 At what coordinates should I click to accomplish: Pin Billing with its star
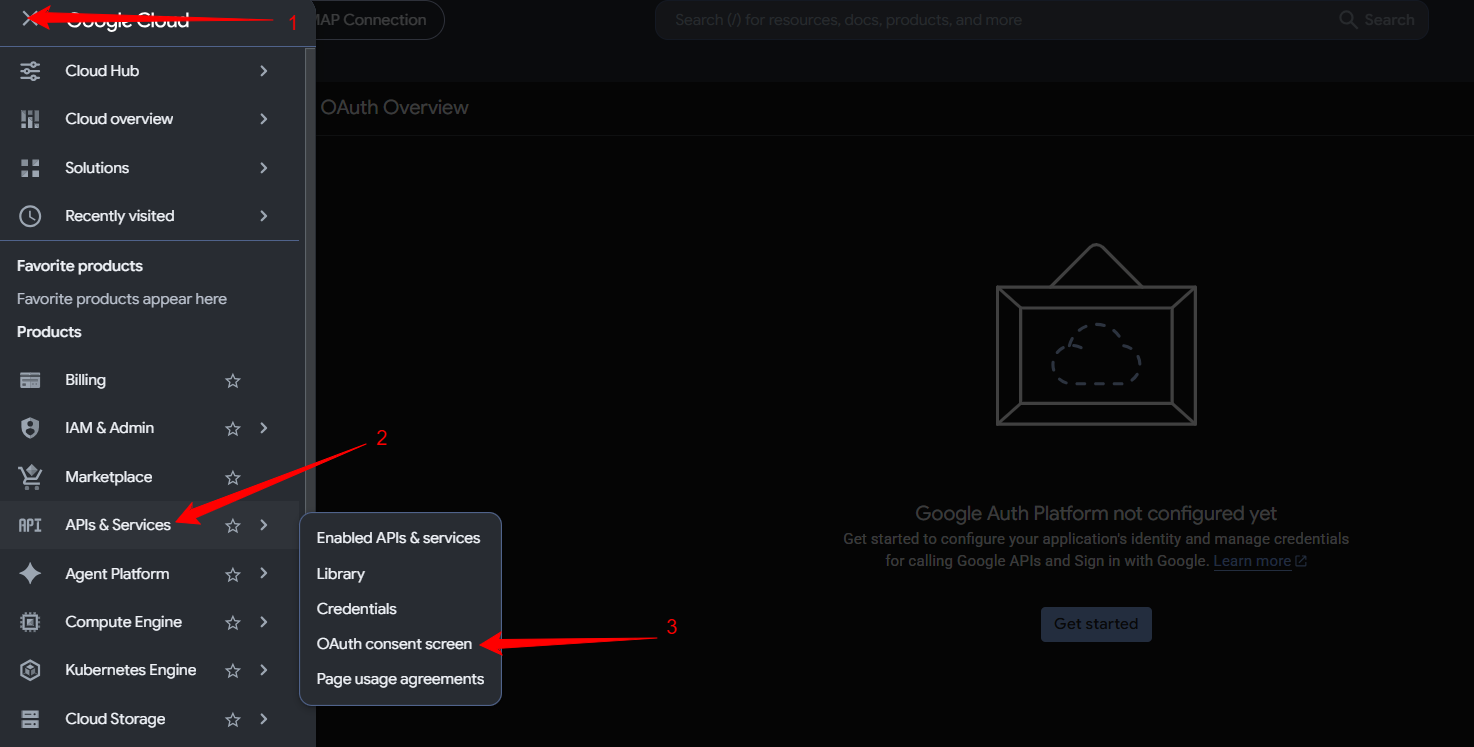233,380
